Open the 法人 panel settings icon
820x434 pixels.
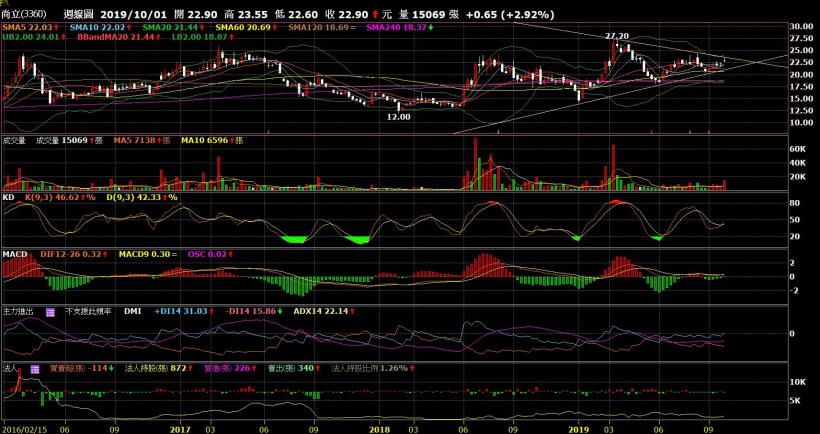(x=35, y=369)
